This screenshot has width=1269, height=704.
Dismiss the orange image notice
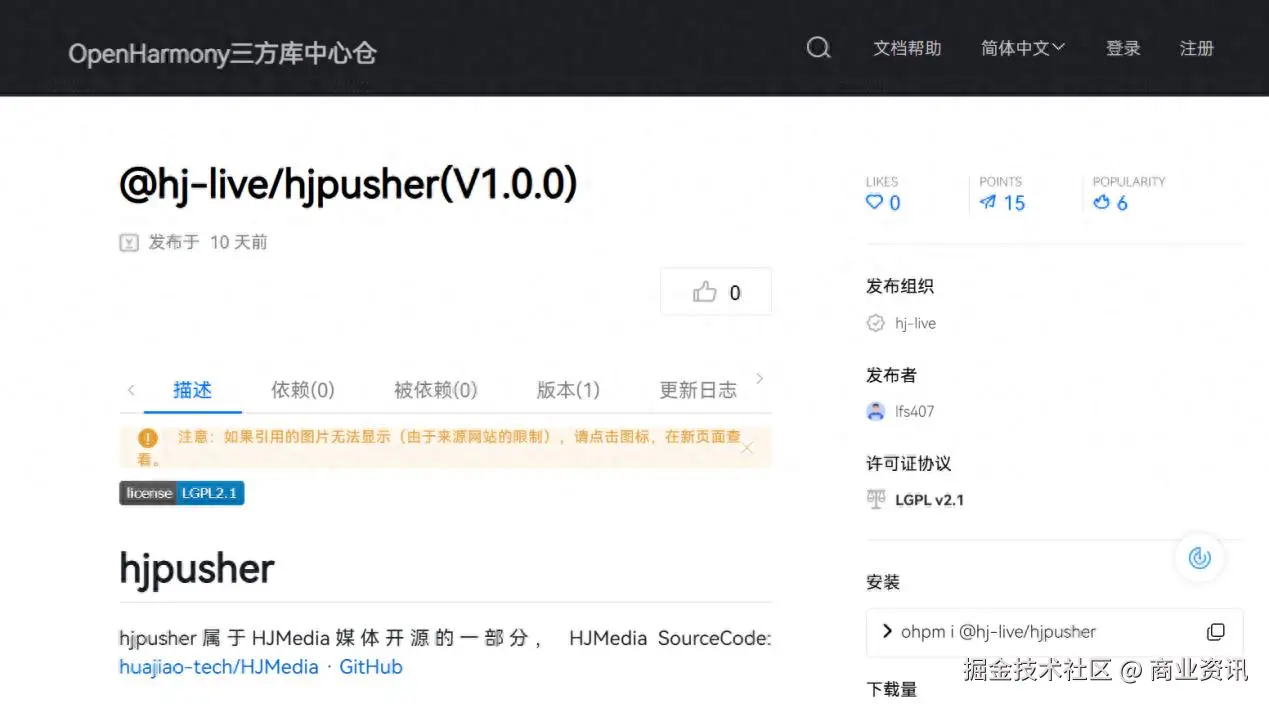pos(746,447)
